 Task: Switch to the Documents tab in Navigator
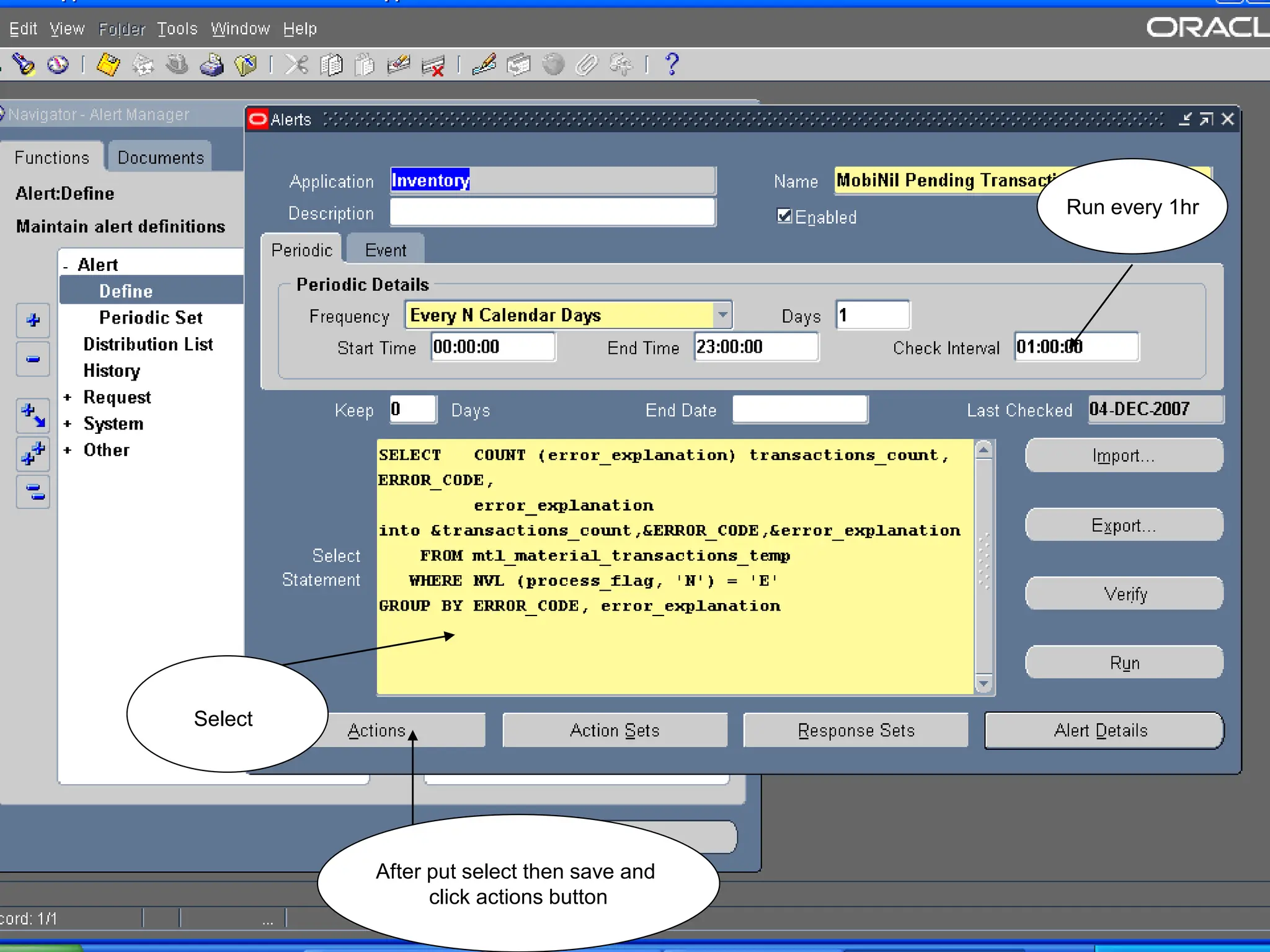[x=161, y=157]
